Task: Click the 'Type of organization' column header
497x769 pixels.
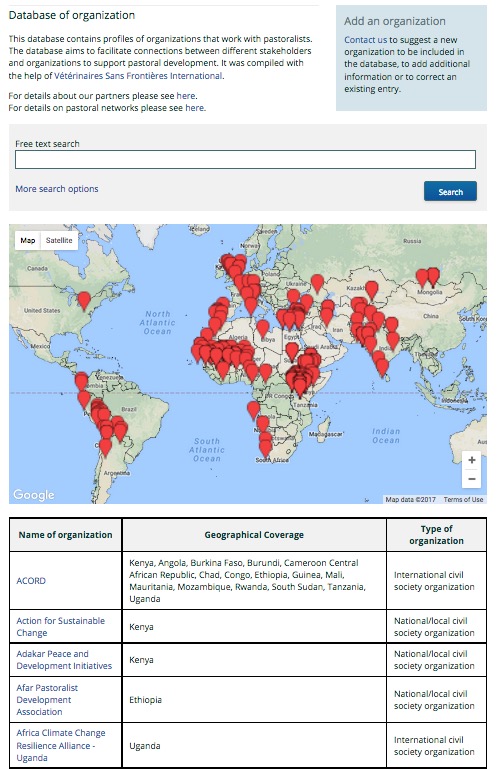Action: pos(436,535)
